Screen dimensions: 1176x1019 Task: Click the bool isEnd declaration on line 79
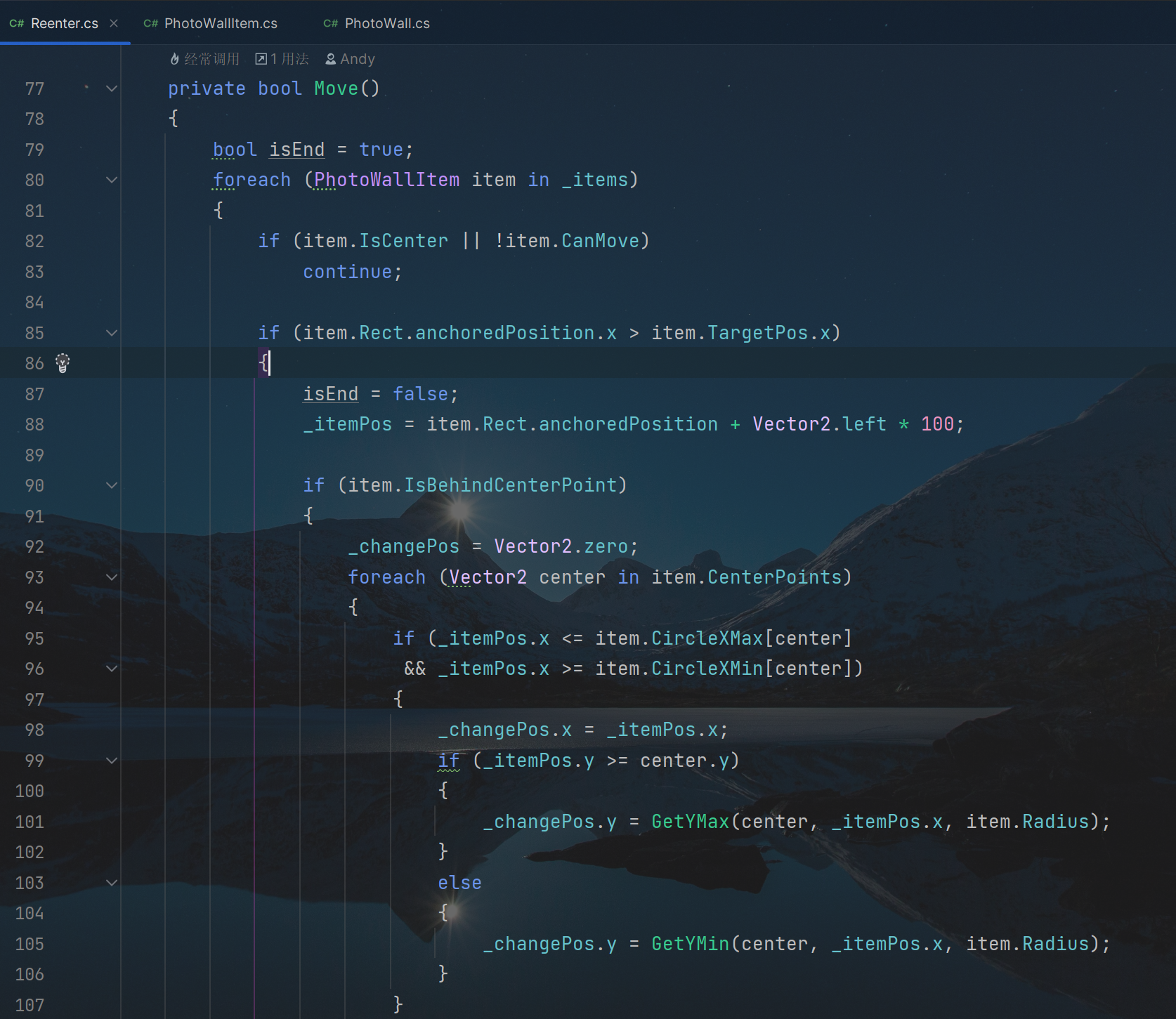click(268, 150)
